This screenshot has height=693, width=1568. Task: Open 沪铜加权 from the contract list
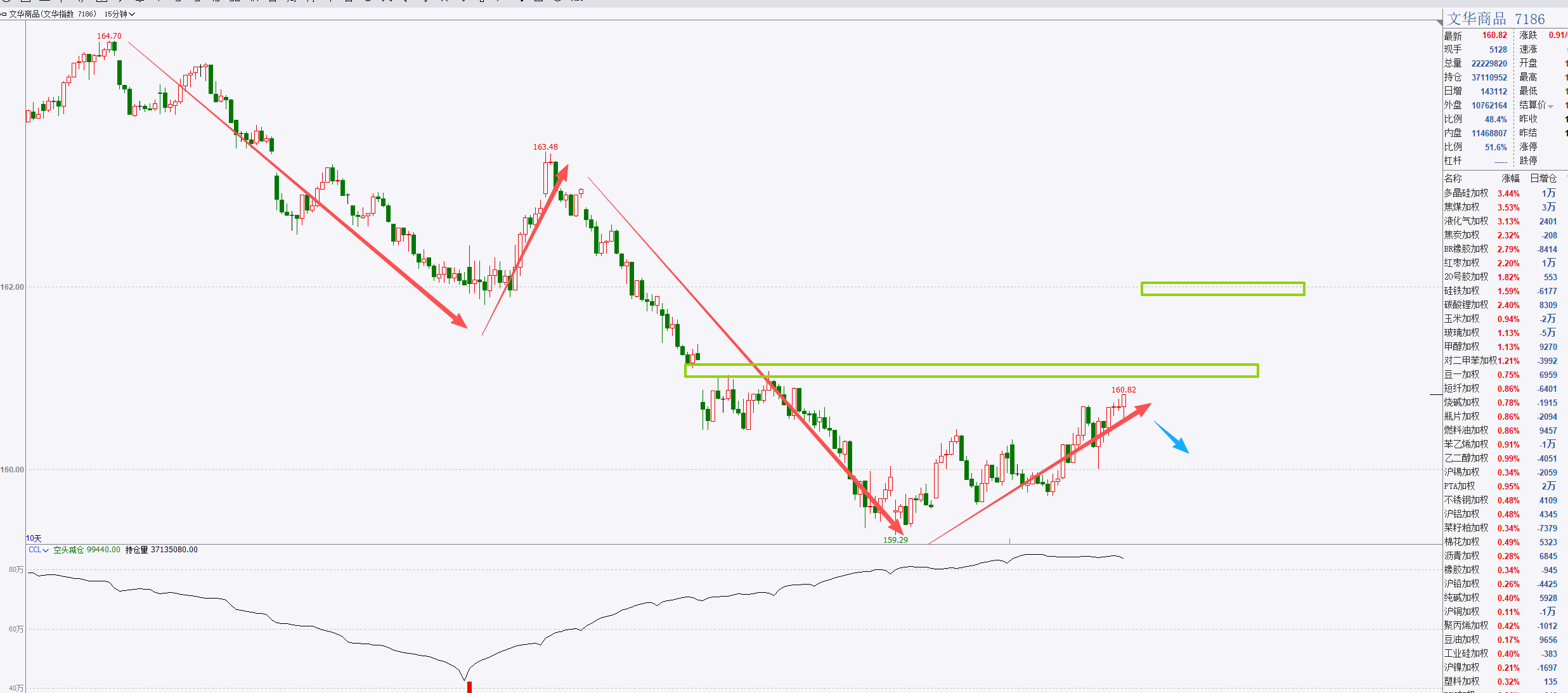[1462, 612]
